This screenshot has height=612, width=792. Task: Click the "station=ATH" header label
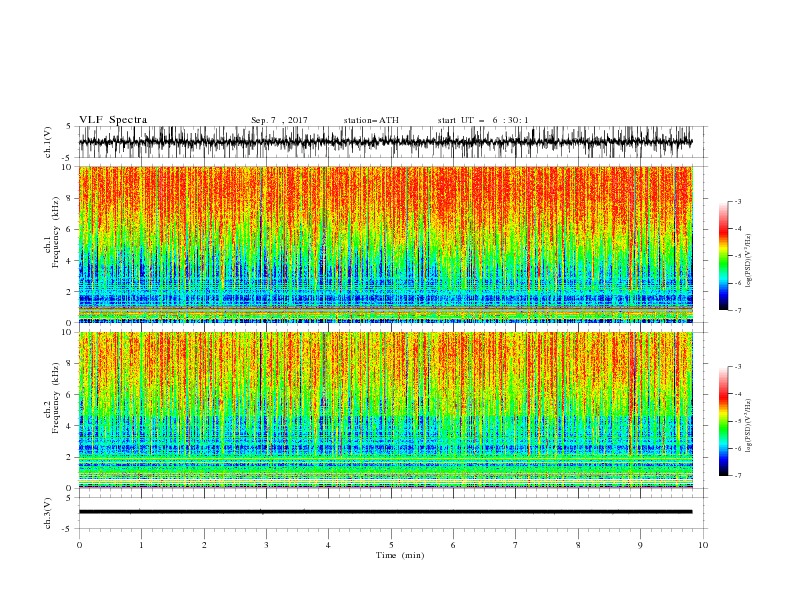(371, 120)
